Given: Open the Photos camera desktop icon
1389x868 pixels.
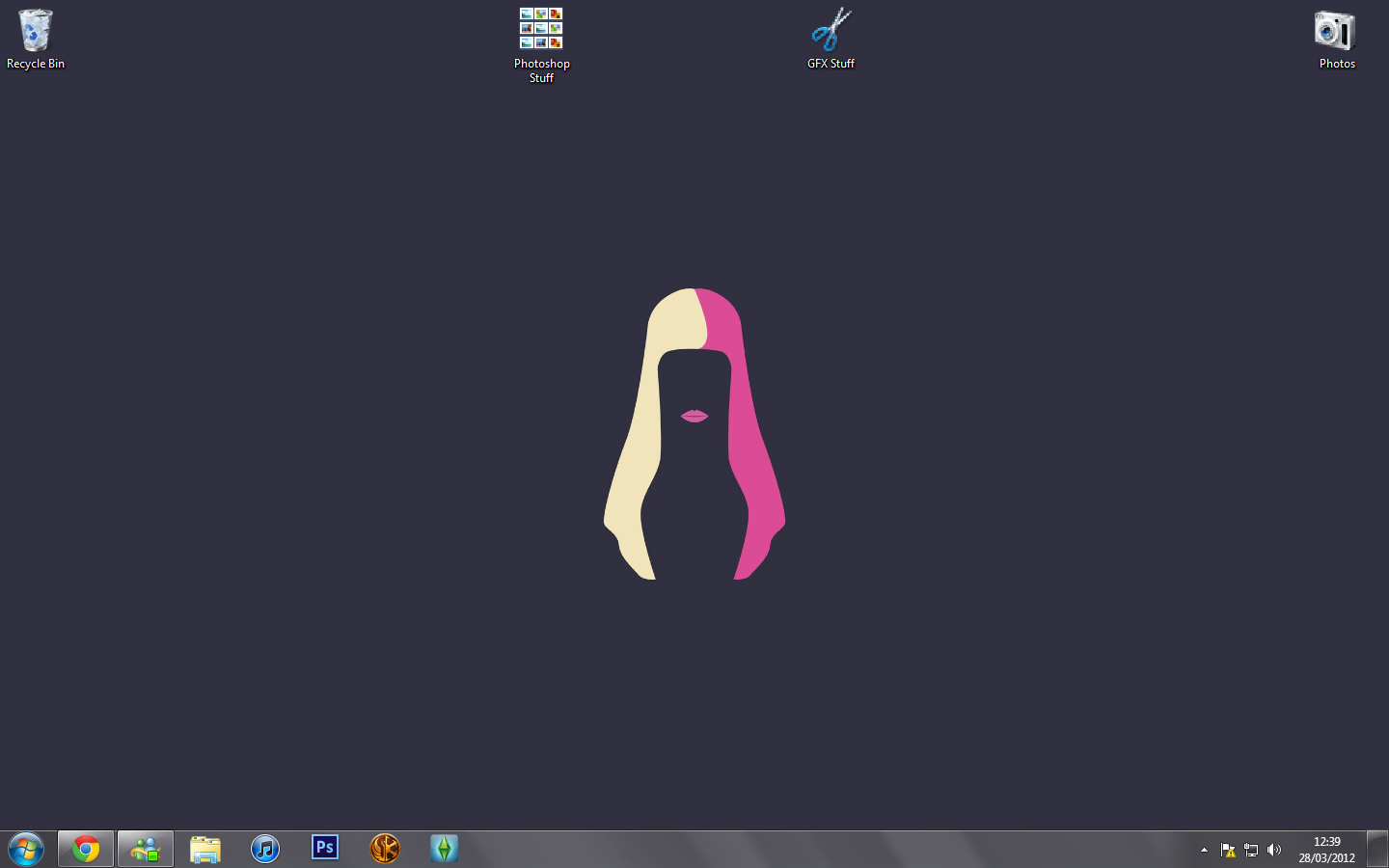Looking at the screenshot, I should pyautogui.click(x=1336, y=39).
